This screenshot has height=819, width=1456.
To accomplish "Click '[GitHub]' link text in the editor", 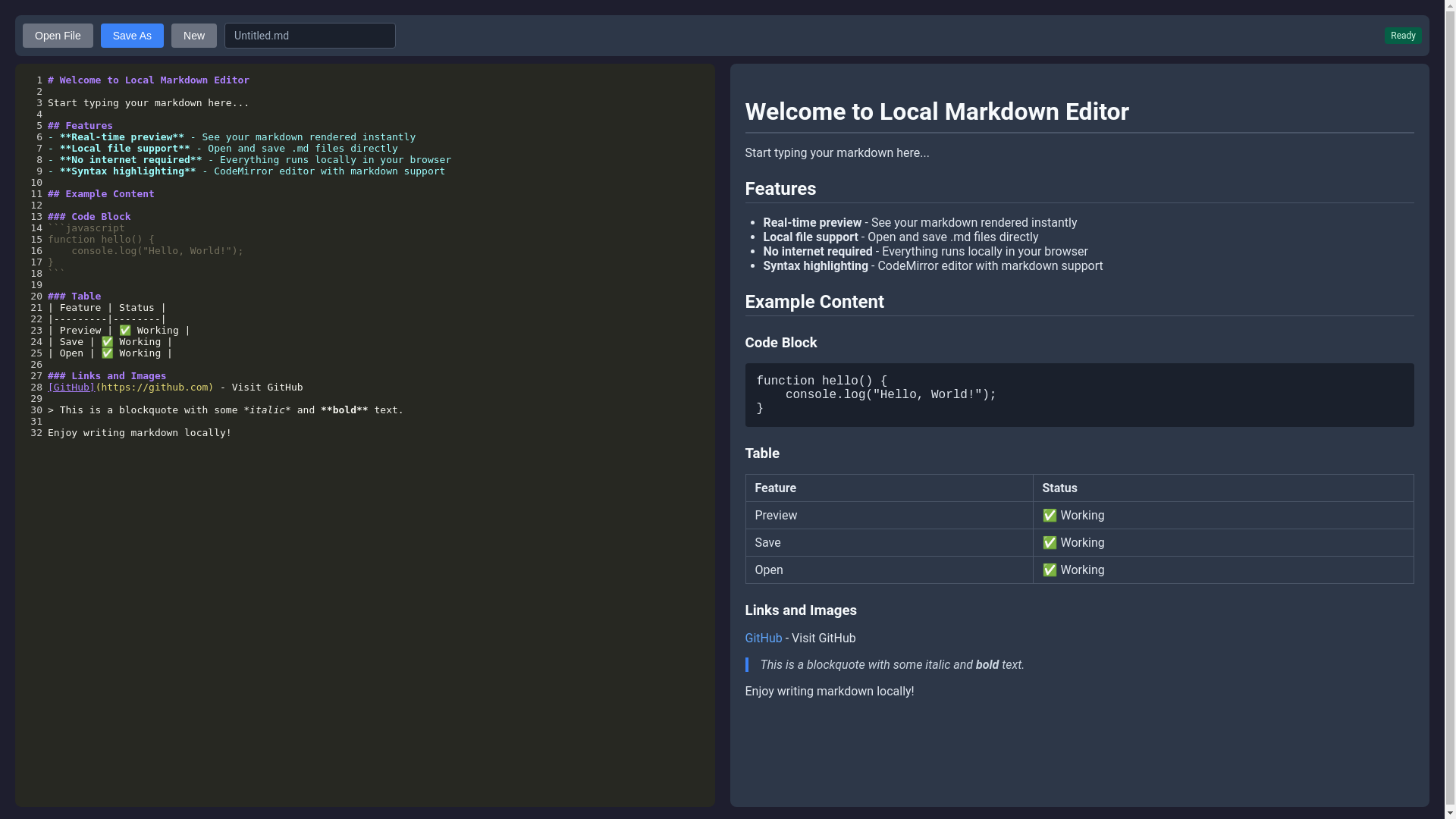I will (71, 388).
